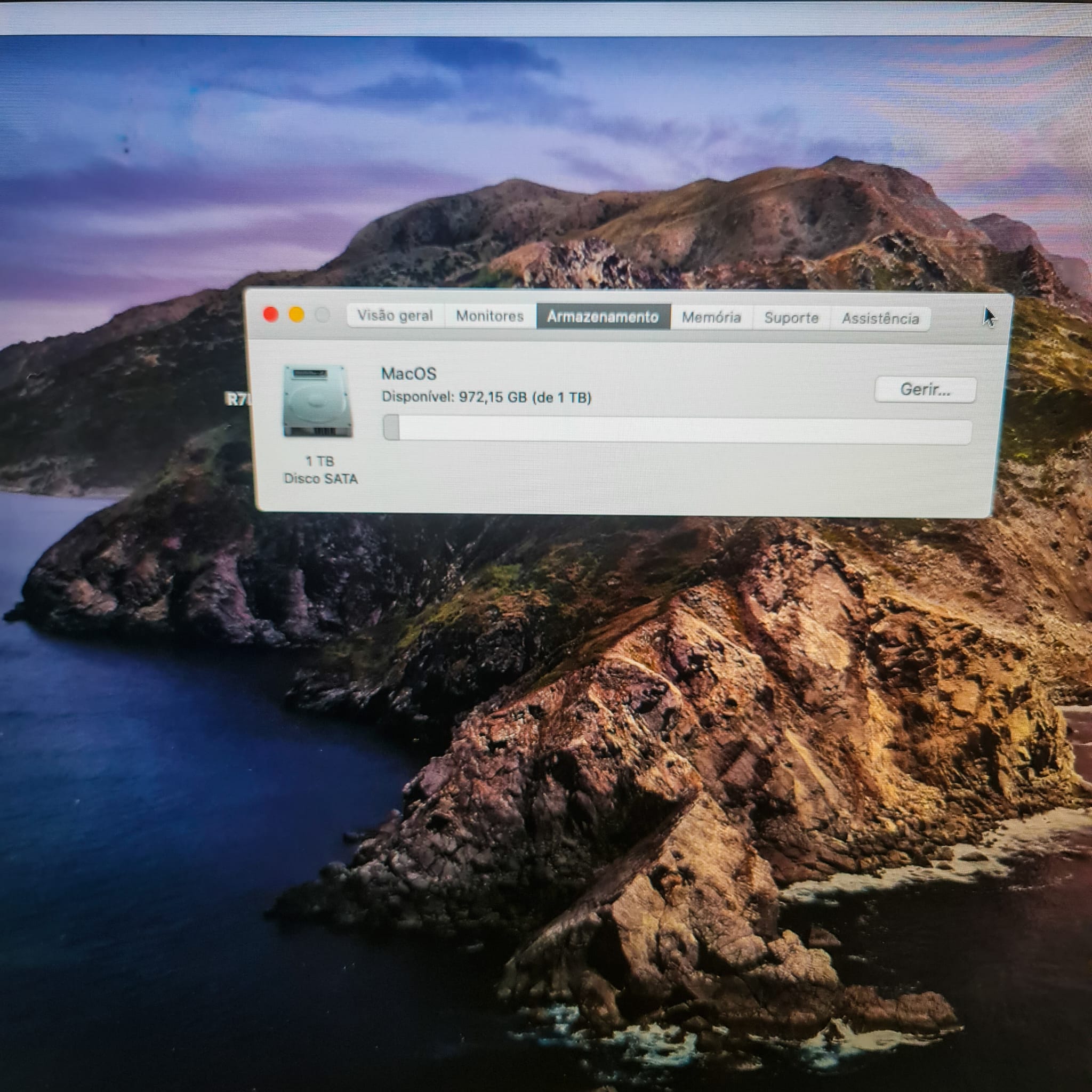This screenshot has width=1092, height=1092.
Task: Switch to the Memória tab
Action: [711, 317]
